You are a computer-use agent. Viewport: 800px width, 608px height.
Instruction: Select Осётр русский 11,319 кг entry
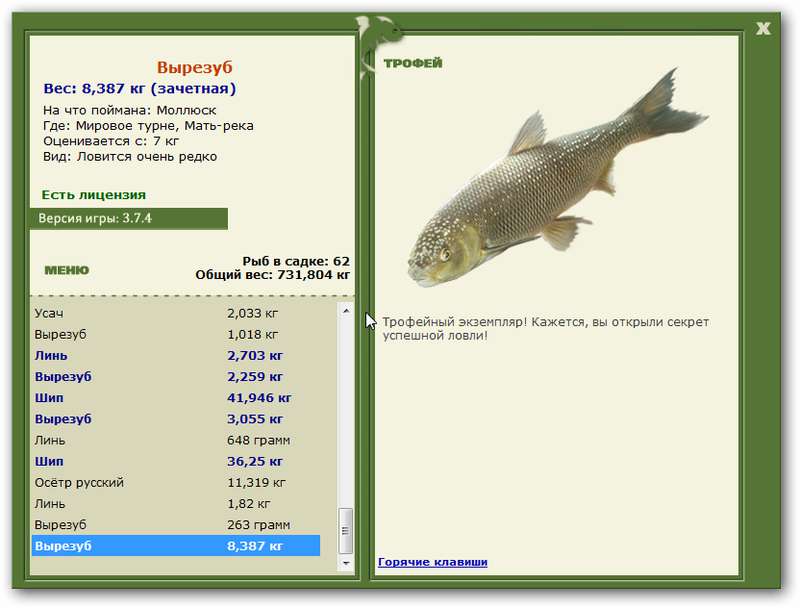pyautogui.click(x=176, y=483)
